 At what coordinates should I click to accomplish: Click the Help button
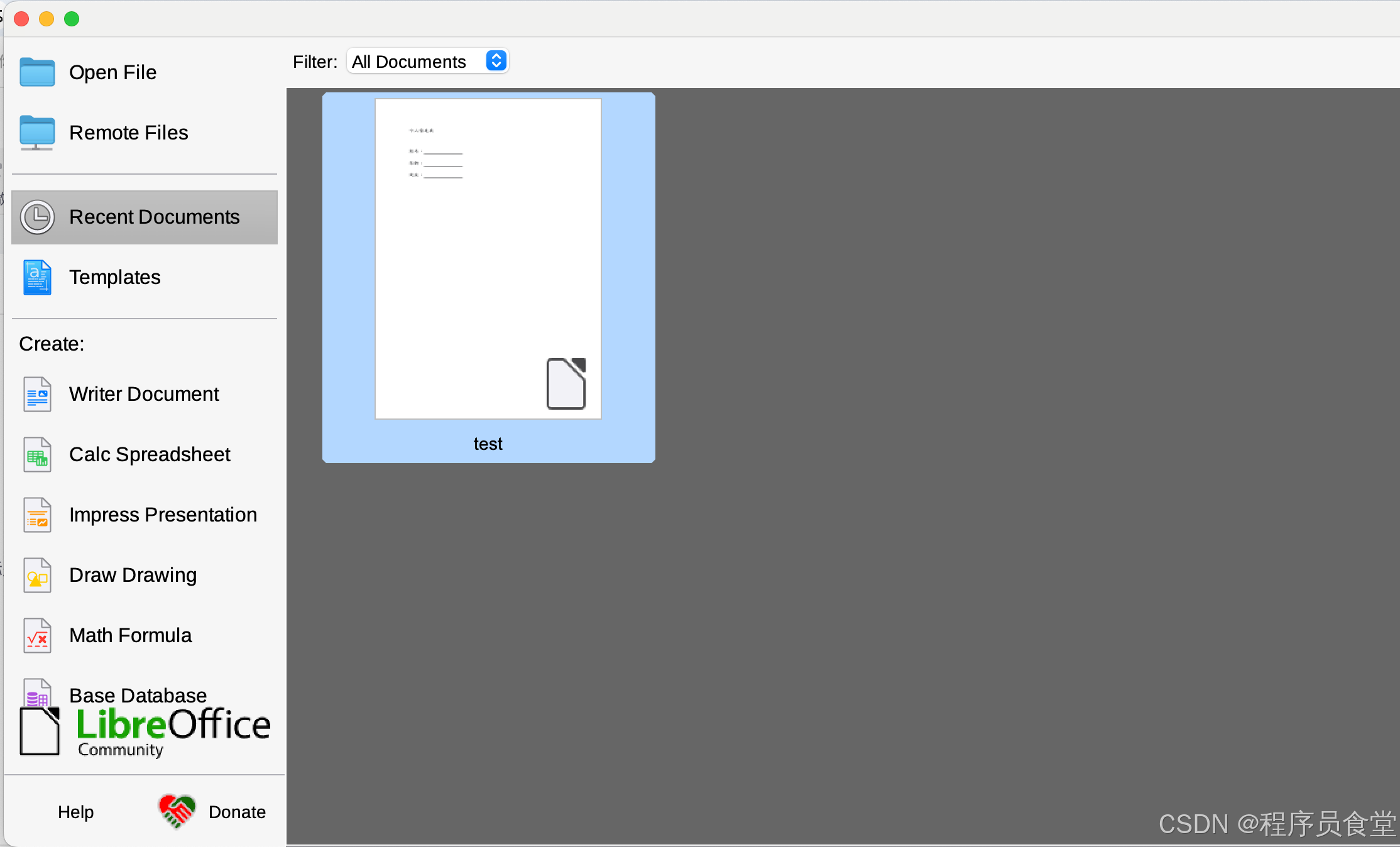pos(75,812)
